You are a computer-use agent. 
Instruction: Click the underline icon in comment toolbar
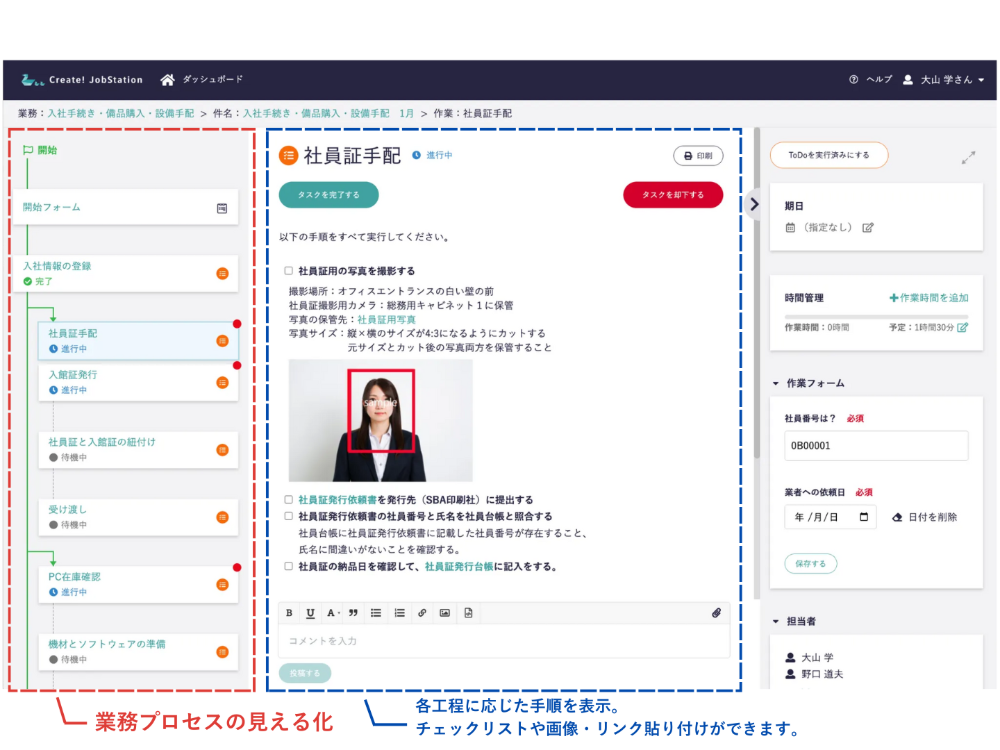(x=311, y=613)
